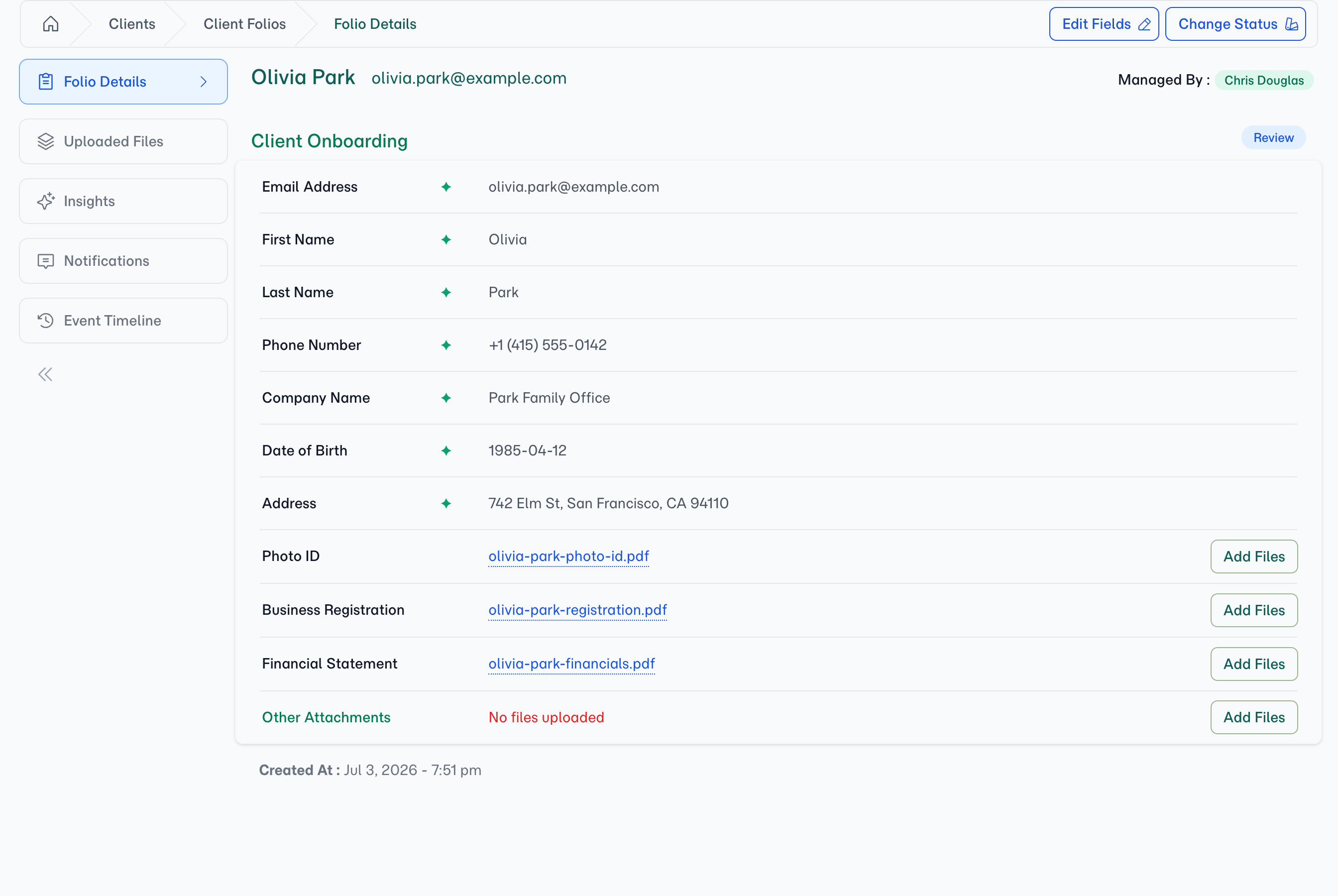Open the Insights section
The width and height of the screenshot is (1338, 896).
(x=123, y=201)
